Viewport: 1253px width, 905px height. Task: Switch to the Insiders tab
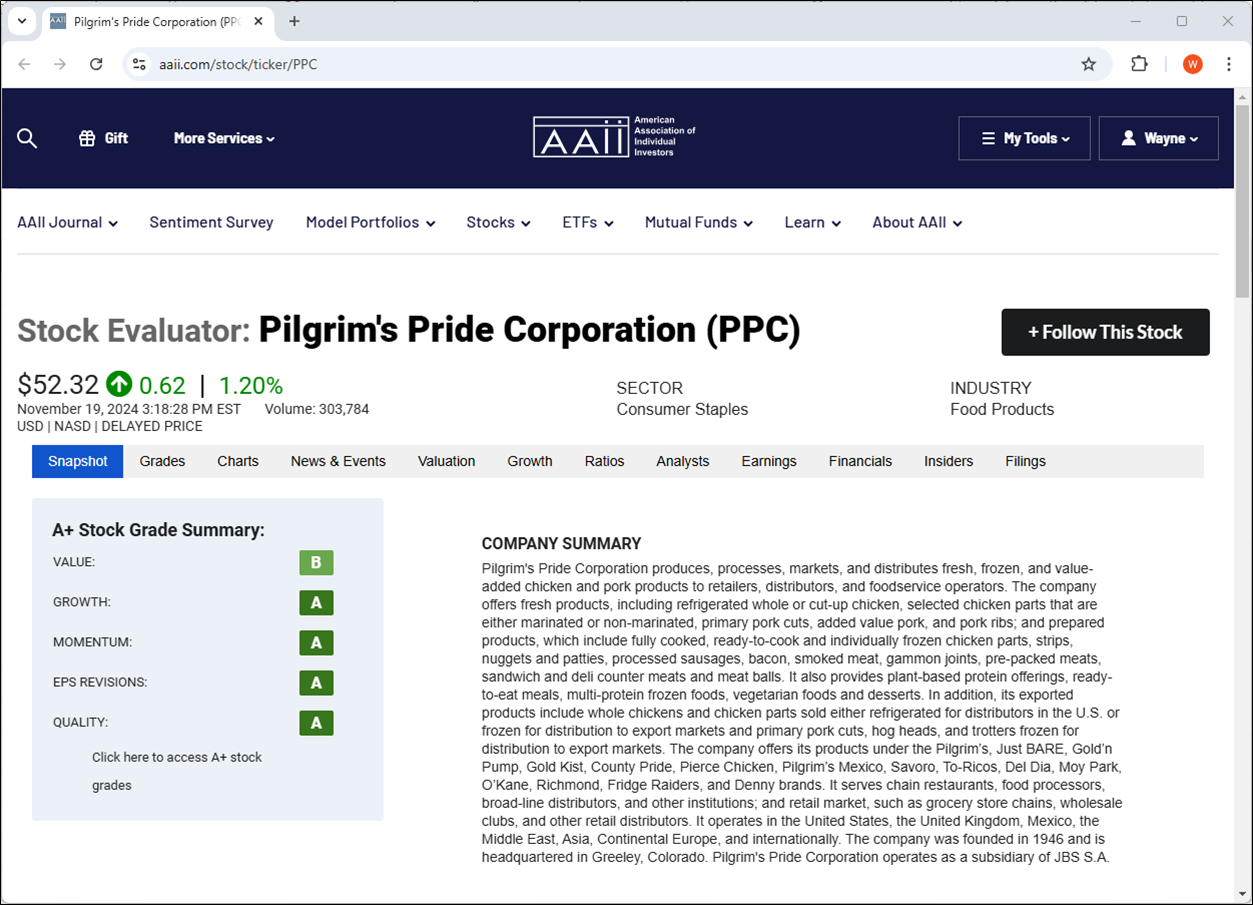click(x=948, y=461)
